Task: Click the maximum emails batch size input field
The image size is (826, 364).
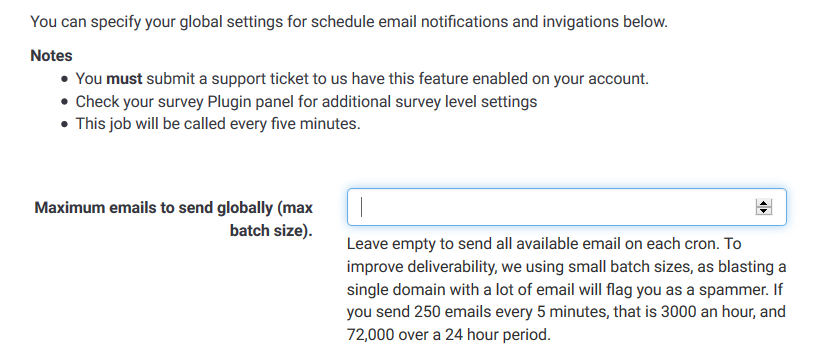Action: click(x=566, y=207)
